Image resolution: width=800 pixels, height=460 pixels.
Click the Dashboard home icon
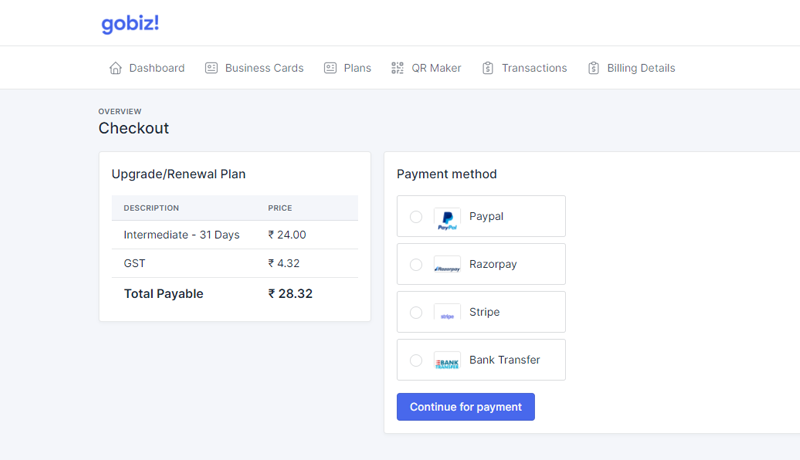coord(115,68)
